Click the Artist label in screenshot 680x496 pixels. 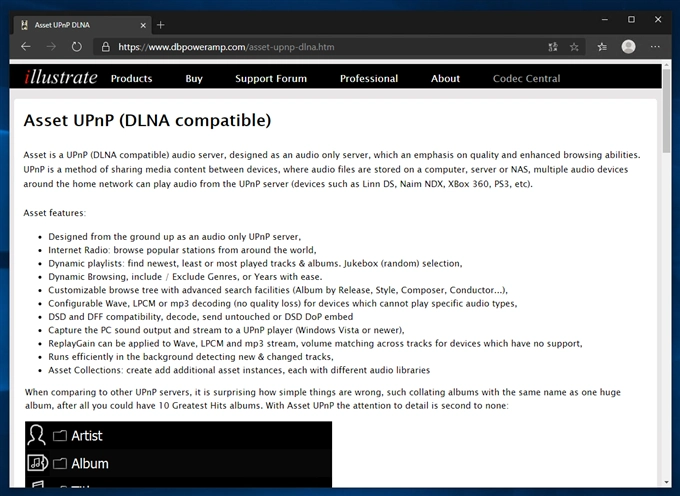[87, 435]
